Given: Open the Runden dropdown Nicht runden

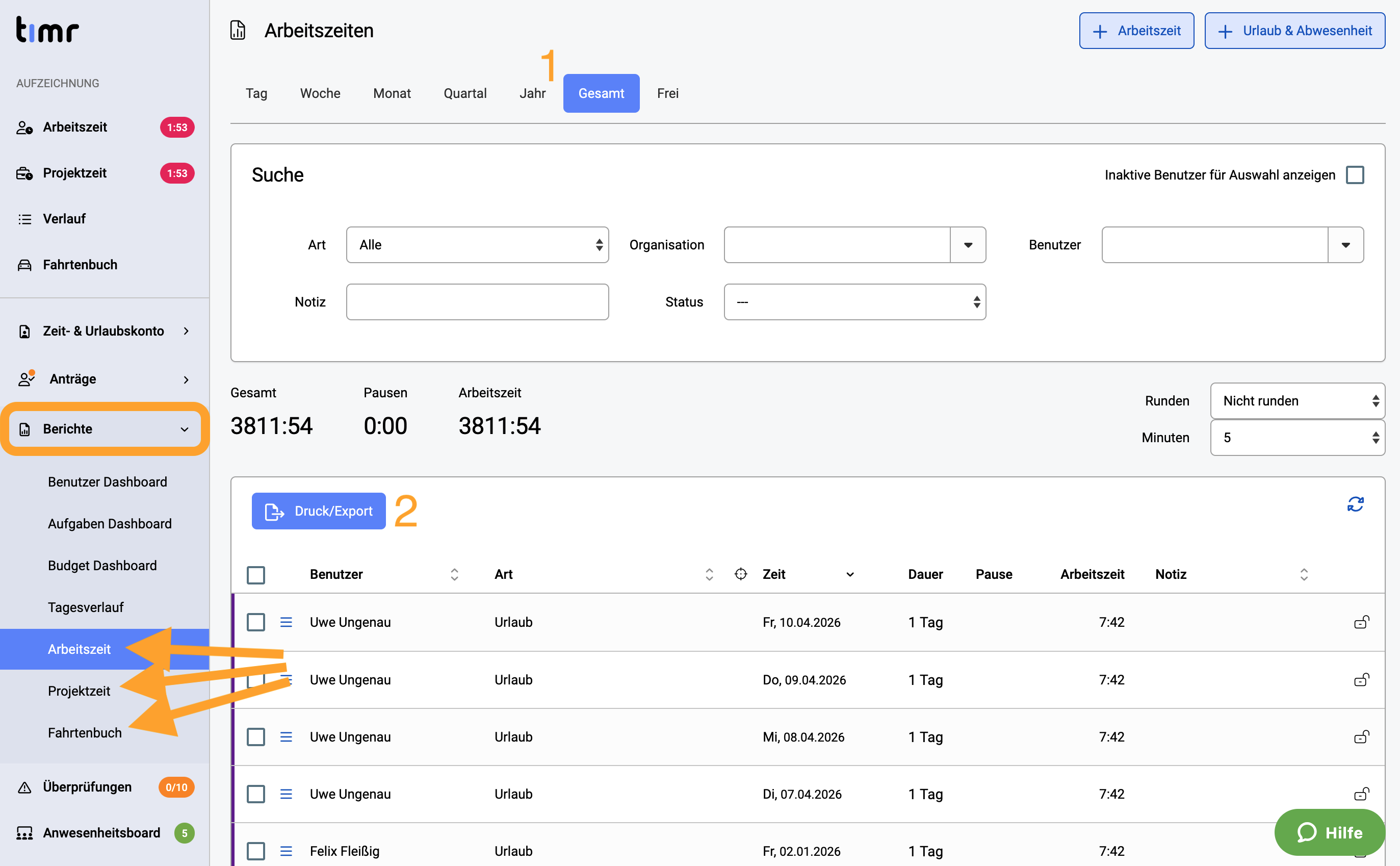Looking at the screenshot, I should pos(1297,401).
